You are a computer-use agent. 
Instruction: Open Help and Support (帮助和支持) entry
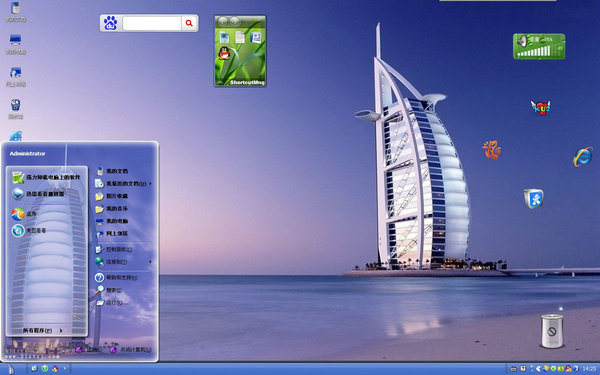coord(116,277)
